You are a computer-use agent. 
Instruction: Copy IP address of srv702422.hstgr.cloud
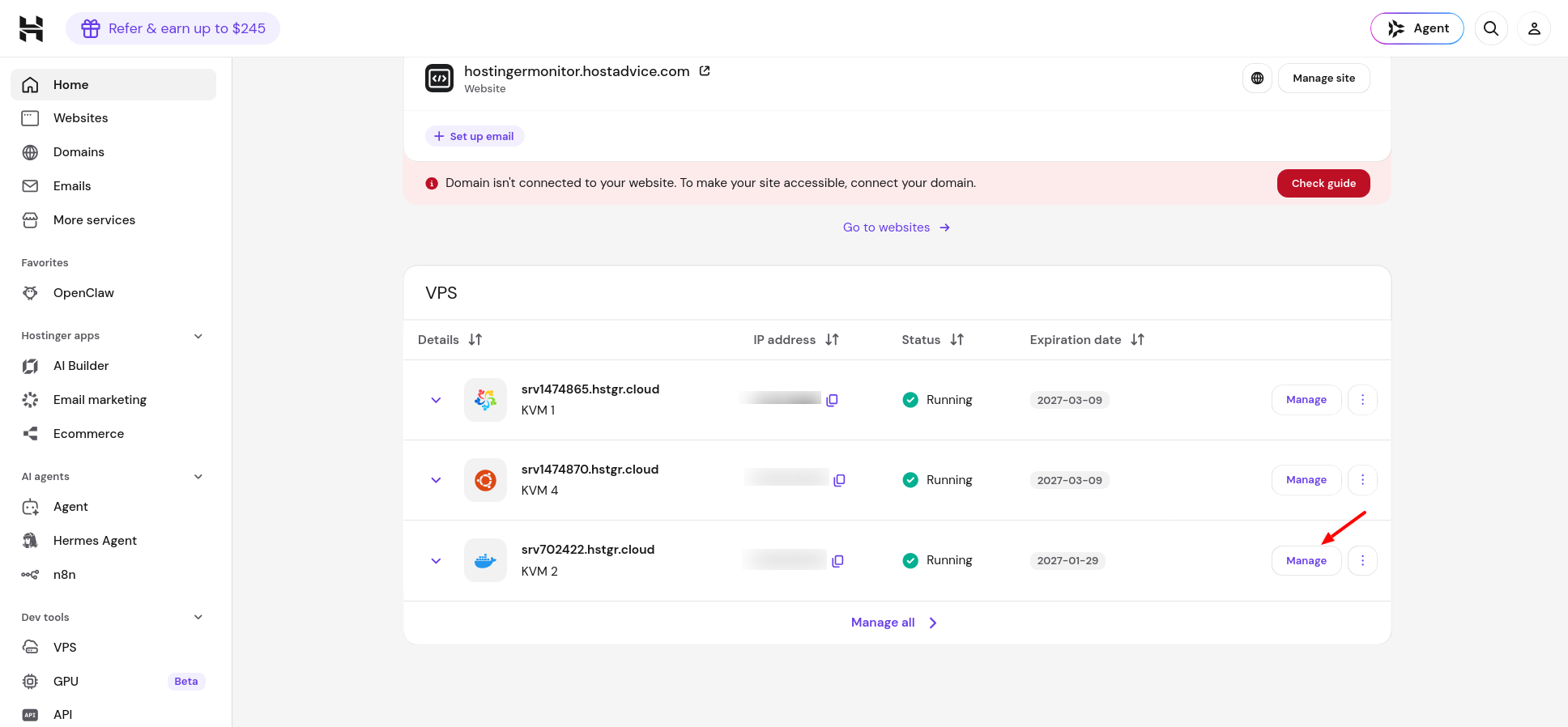tap(837, 560)
